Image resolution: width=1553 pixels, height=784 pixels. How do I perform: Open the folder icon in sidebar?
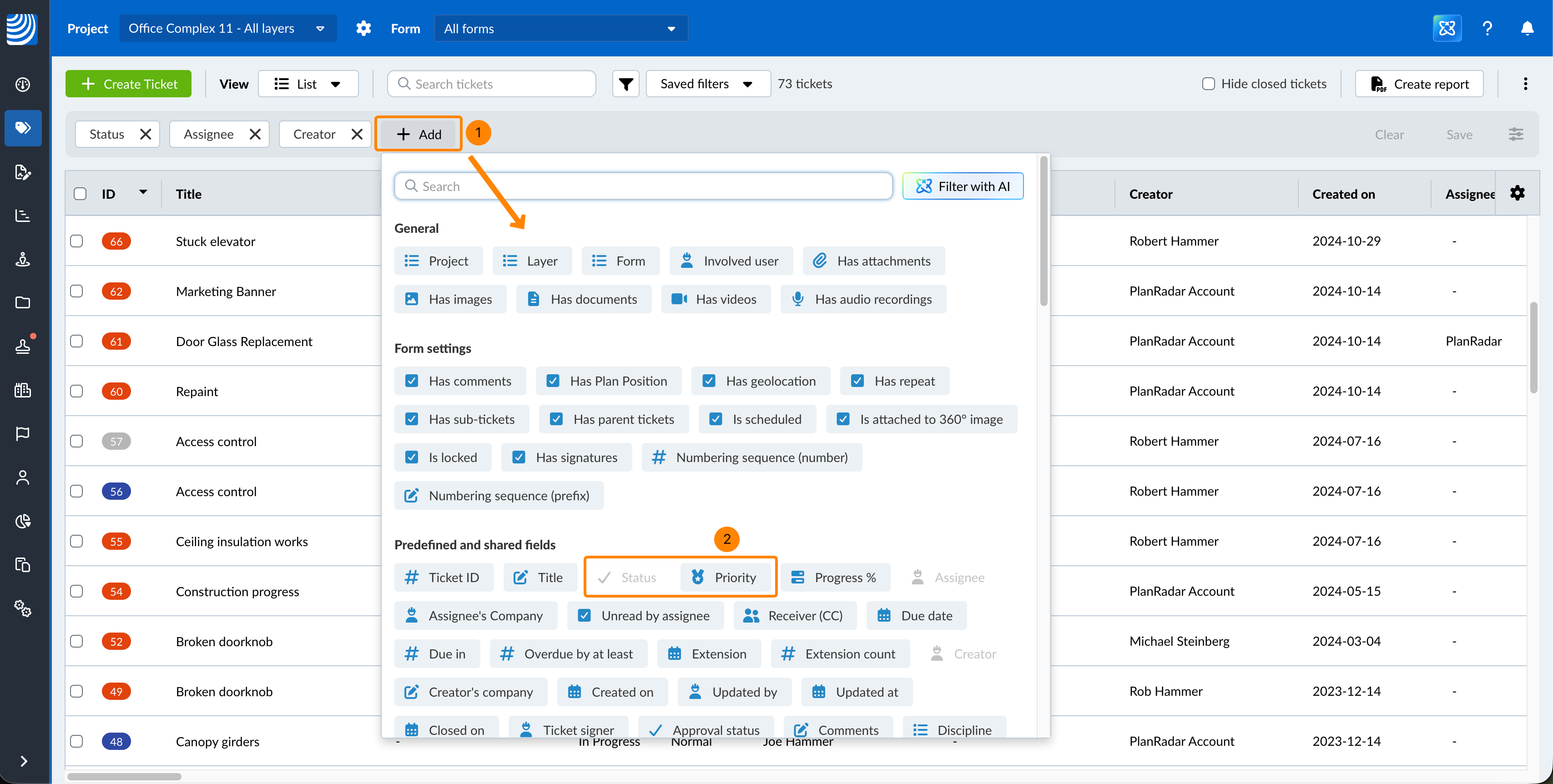click(23, 302)
